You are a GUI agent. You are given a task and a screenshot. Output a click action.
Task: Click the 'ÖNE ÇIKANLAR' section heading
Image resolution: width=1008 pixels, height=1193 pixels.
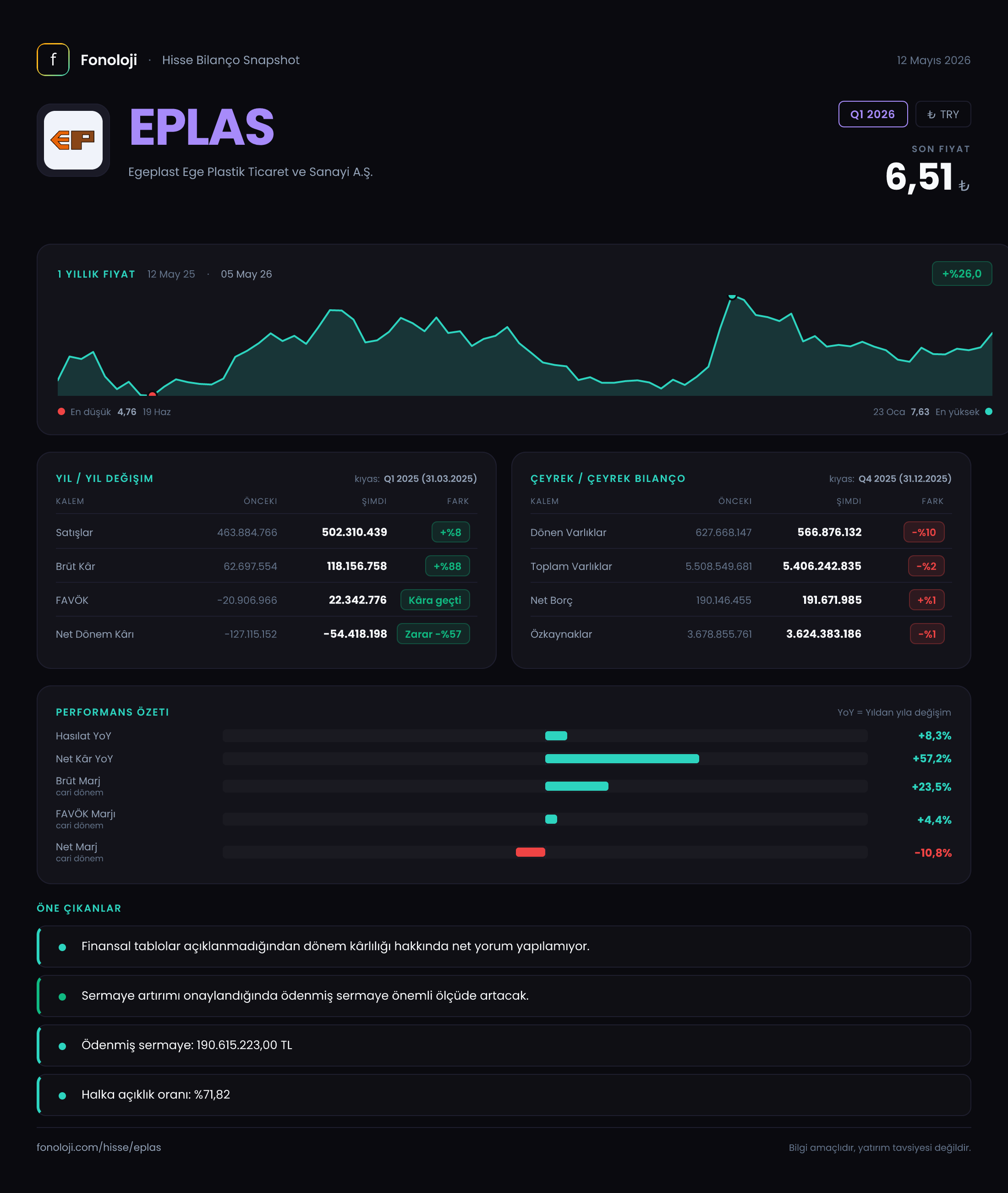coord(79,908)
